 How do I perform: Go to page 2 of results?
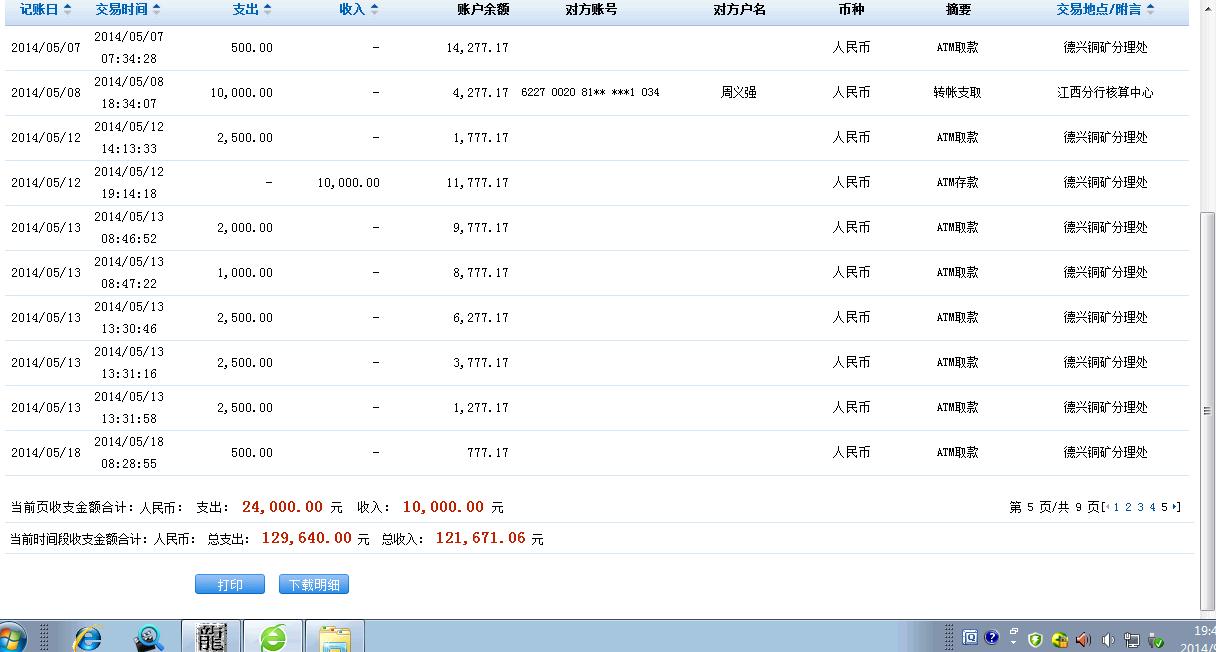click(1128, 508)
